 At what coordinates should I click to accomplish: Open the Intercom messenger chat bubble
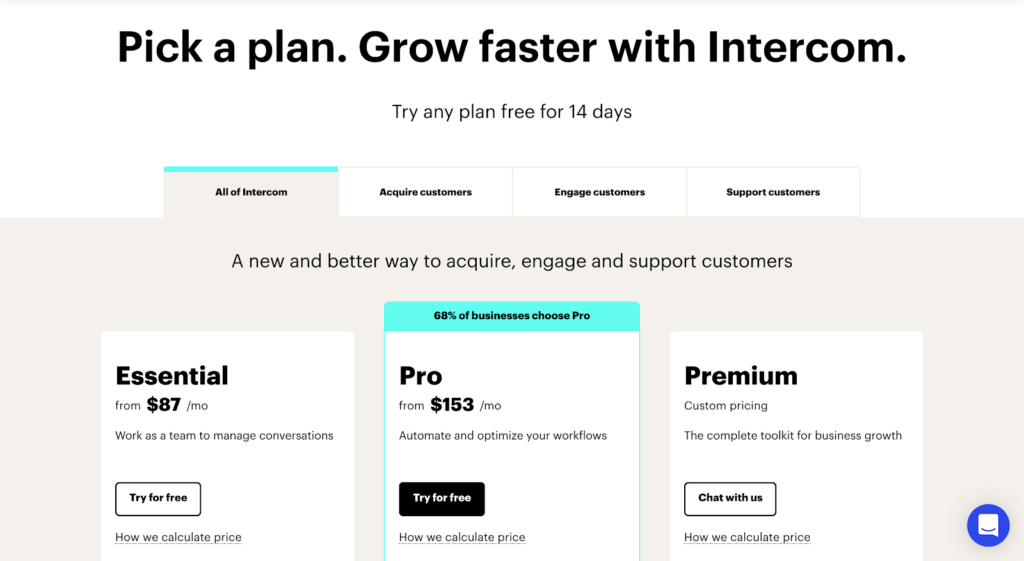[x=988, y=525]
